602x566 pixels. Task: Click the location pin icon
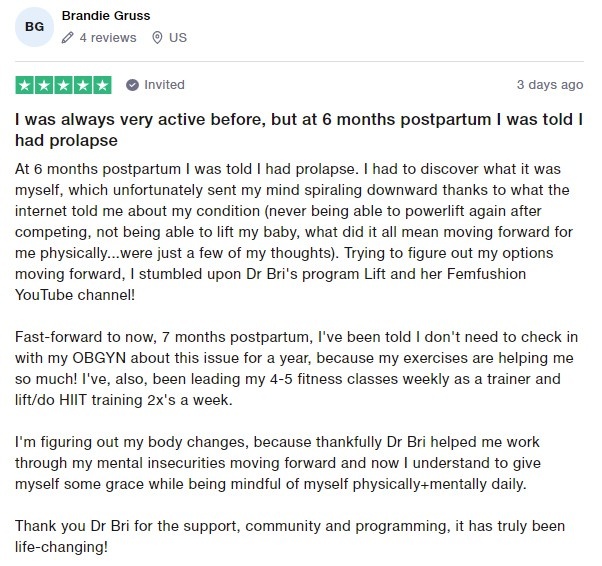coord(157,38)
